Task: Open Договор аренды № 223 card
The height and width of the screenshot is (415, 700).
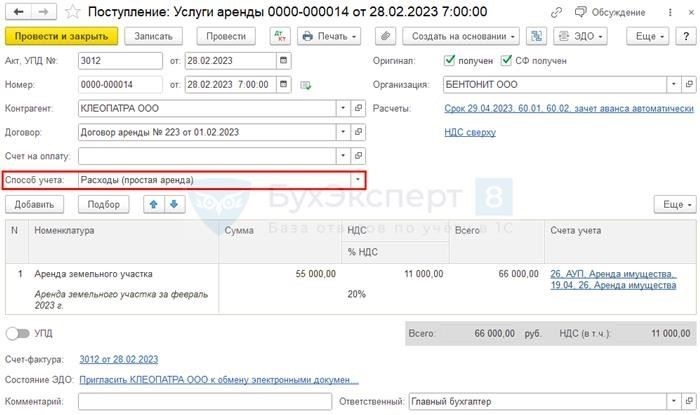Action: click(x=358, y=132)
